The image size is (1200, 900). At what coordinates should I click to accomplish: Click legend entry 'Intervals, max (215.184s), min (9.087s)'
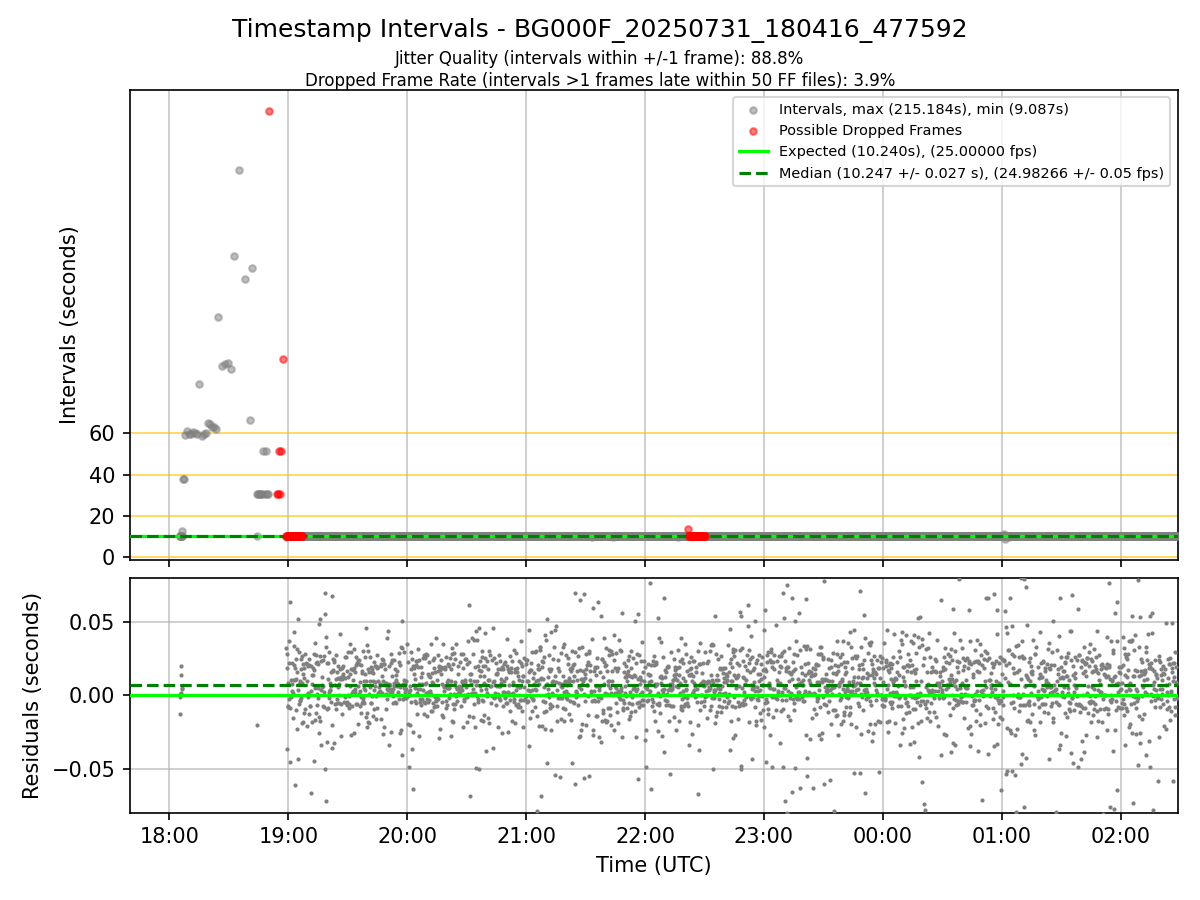pyautogui.click(x=924, y=109)
